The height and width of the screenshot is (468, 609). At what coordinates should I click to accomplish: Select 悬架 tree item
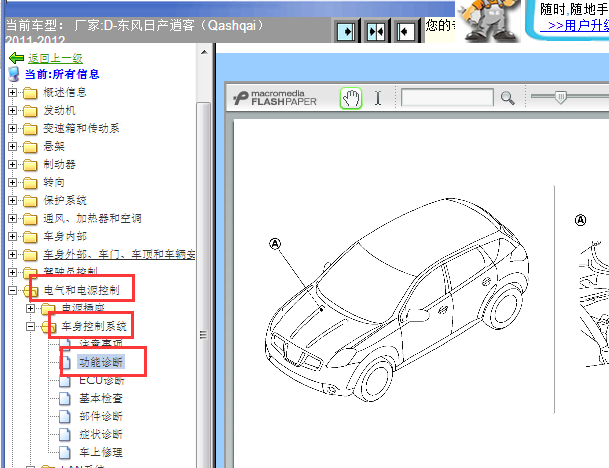54,146
